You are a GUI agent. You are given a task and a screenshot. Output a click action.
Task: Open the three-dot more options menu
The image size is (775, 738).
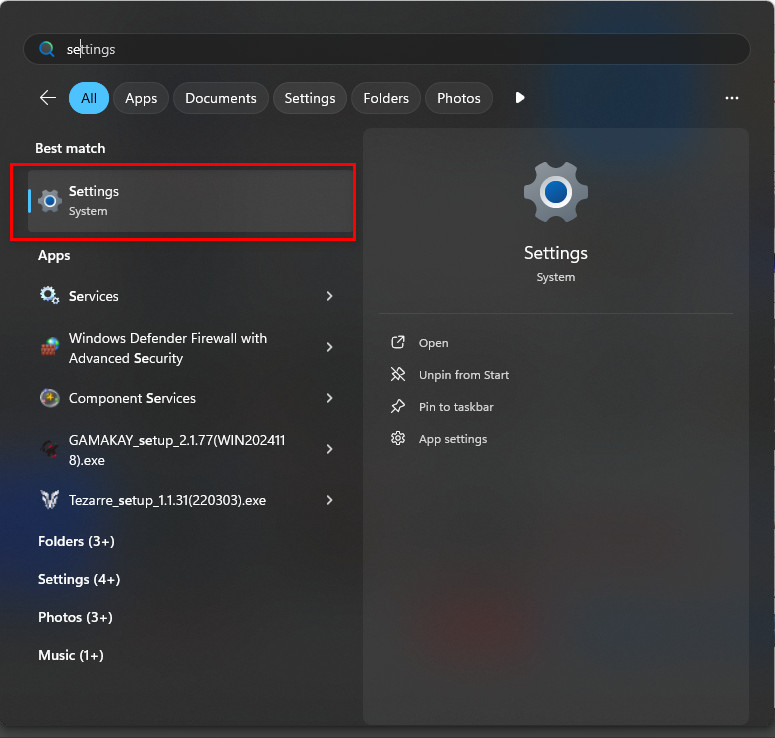[732, 98]
